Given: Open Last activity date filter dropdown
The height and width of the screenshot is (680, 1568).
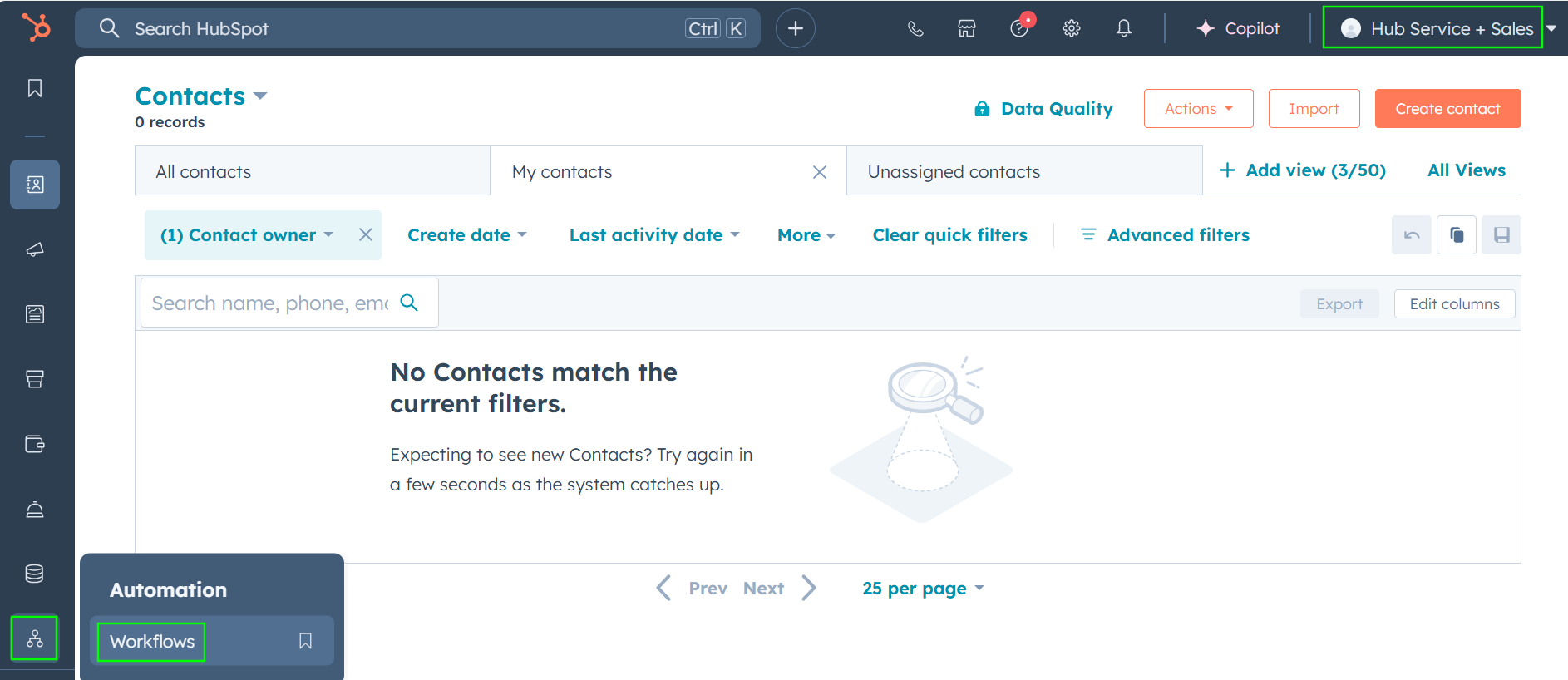Looking at the screenshot, I should (x=655, y=235).
